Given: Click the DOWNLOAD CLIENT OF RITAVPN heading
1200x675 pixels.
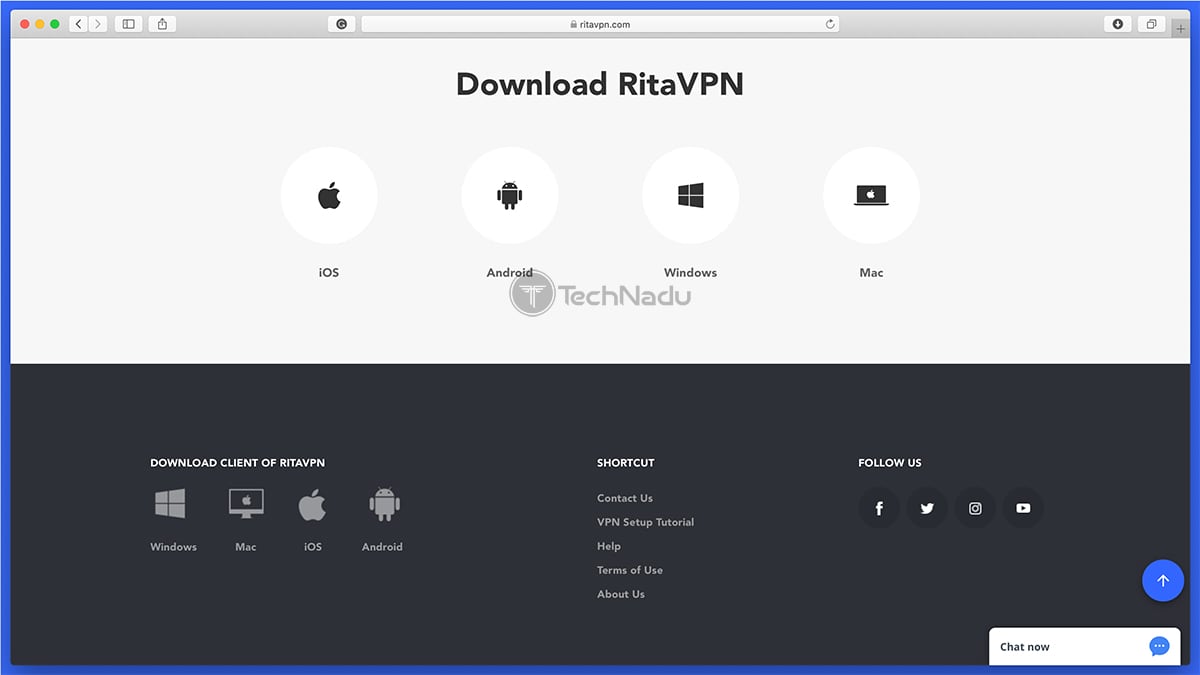Looking at the screenshot, I should pyautogui.click(x=237, y=463).
